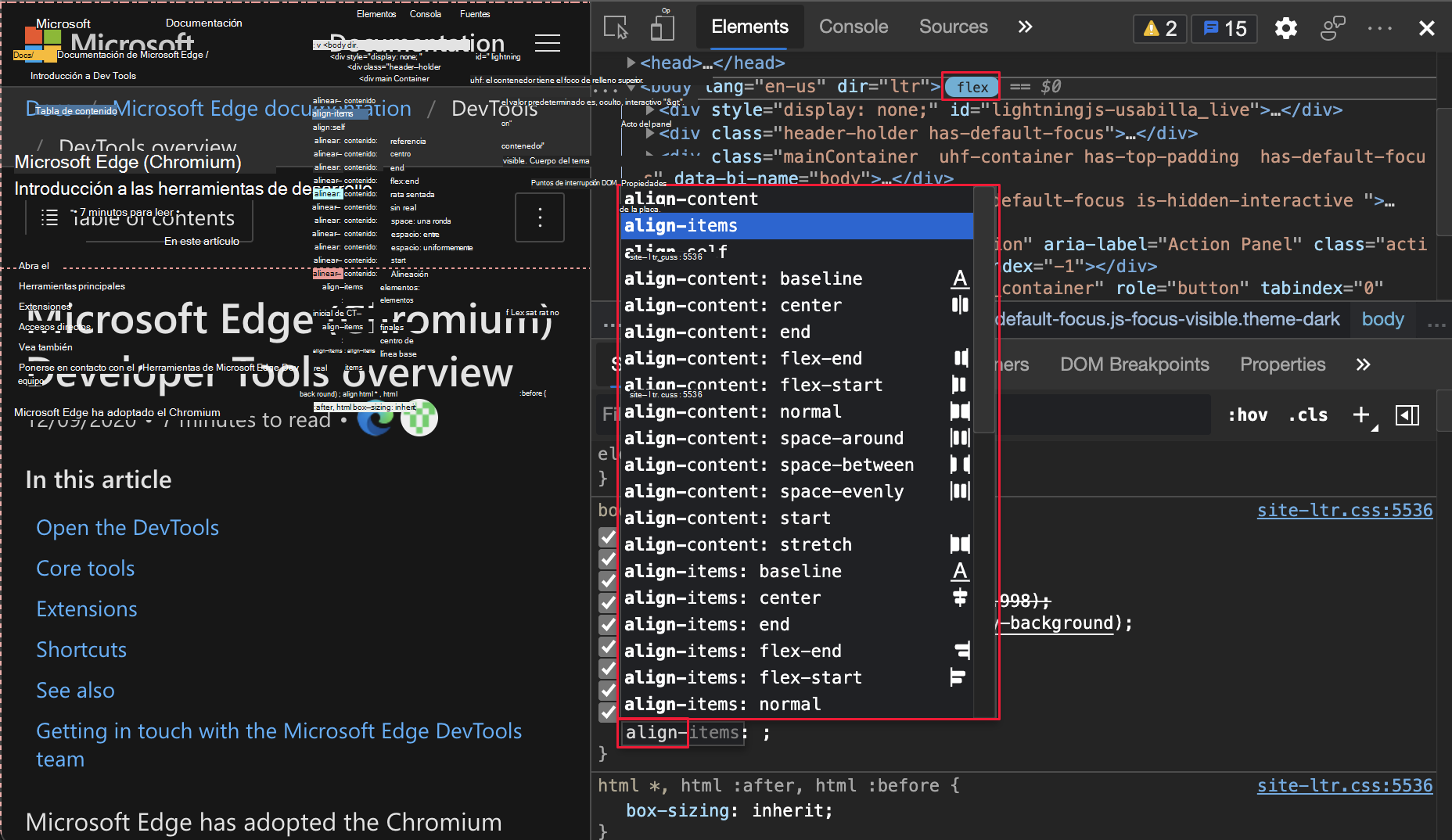Open the DevTools link in article
The height and width of the screenshot is (840, 1452).
(127, 527)
